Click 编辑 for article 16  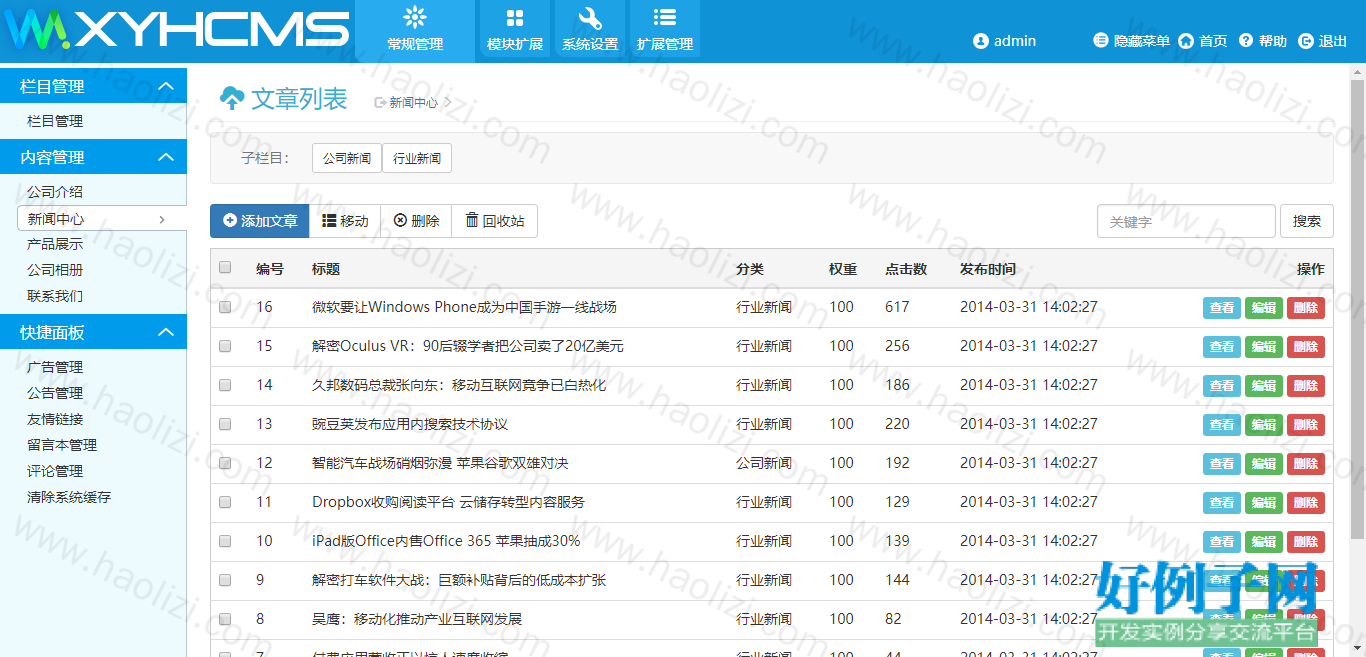pyautogui.click(x=1264, y=308)
